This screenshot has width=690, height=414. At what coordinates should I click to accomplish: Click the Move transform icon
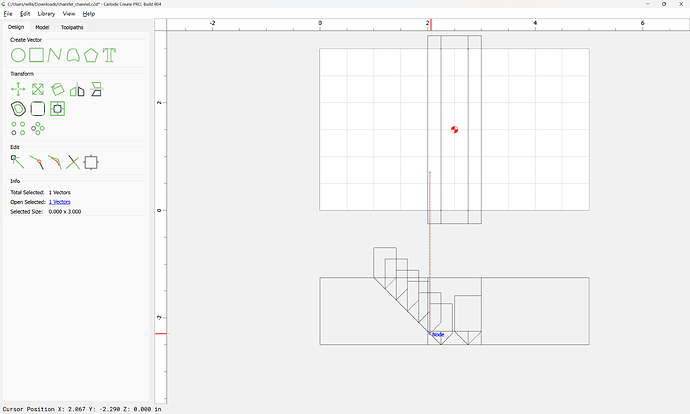[18, 89]
